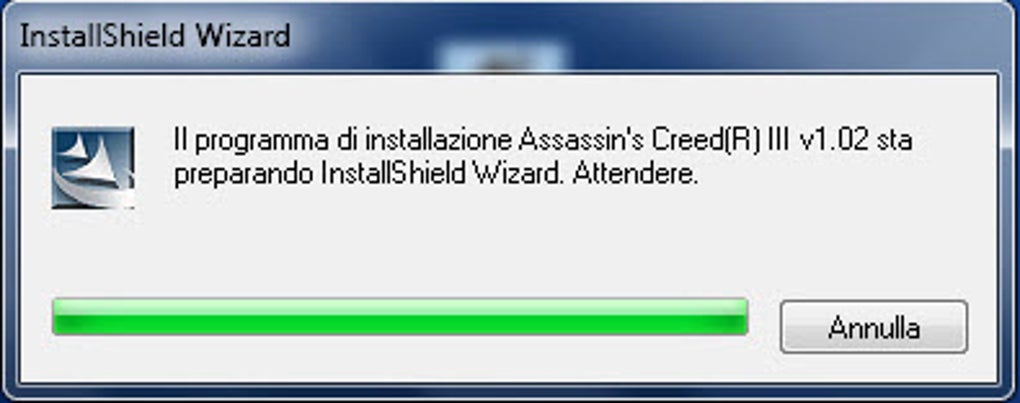Click the green installation progress bar
Image resolution: width=1020 pixels, height=403 pixels.
pyautogui.click(x=399, y=317)
